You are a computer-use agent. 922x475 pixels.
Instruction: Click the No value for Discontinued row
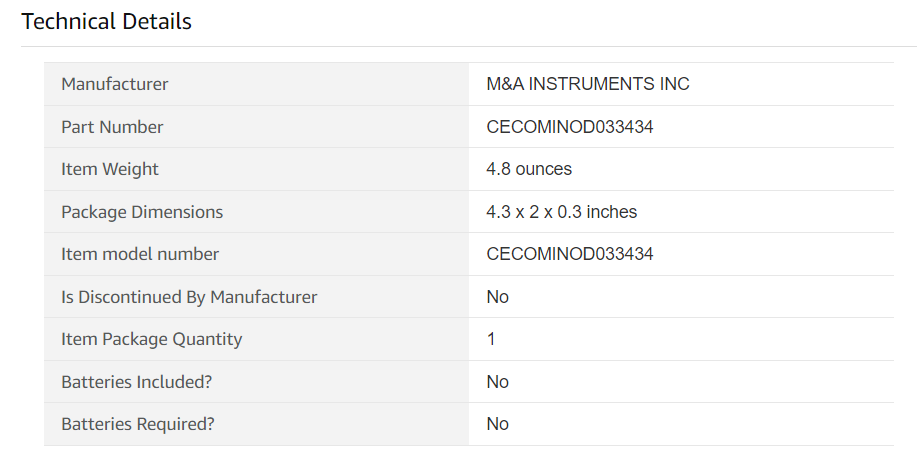click(497, 297)
